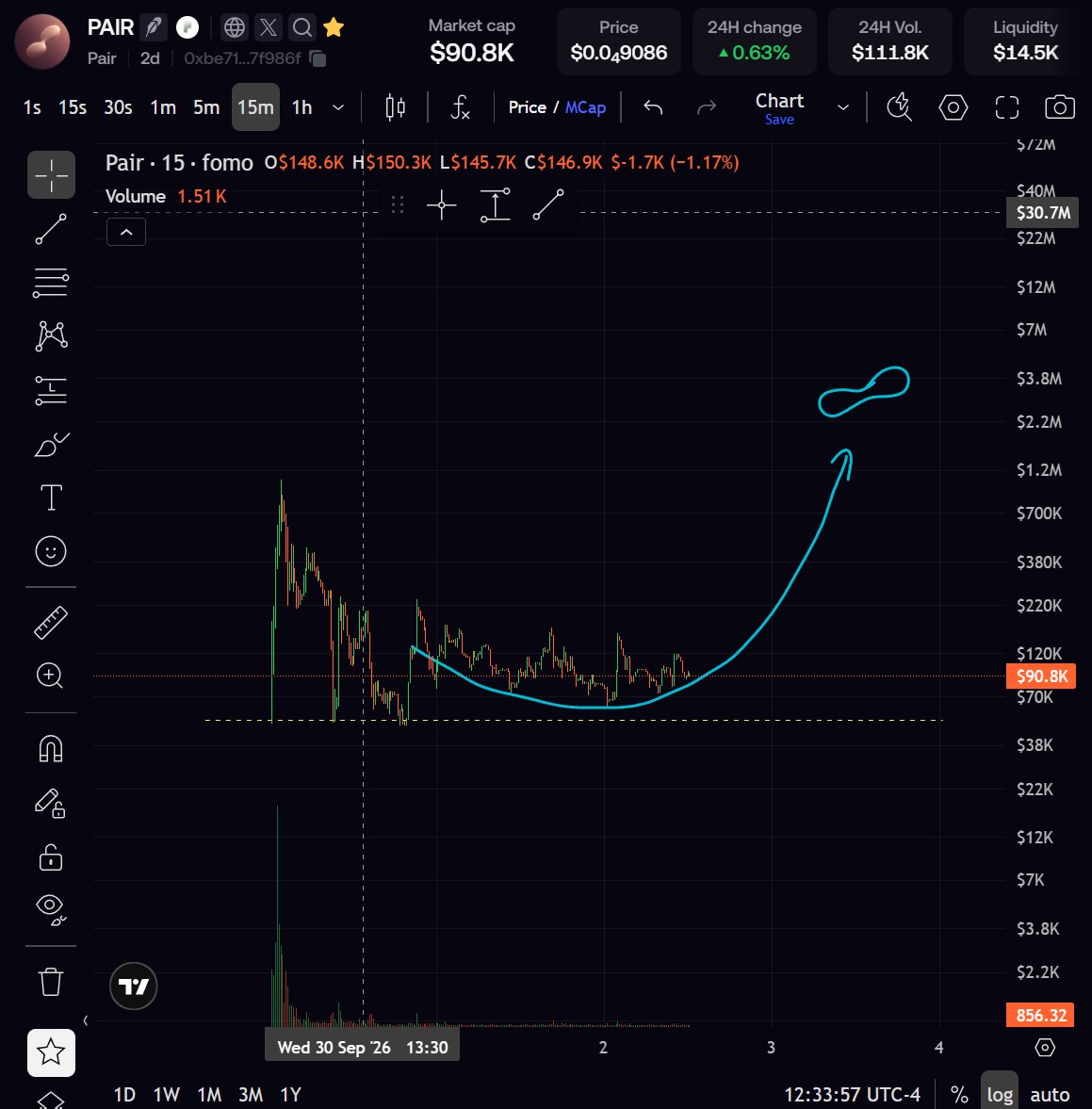This screenshot has width=1092, height=1109.
Task: Remove drawings with trash icon
Action: tap(51, 982)
